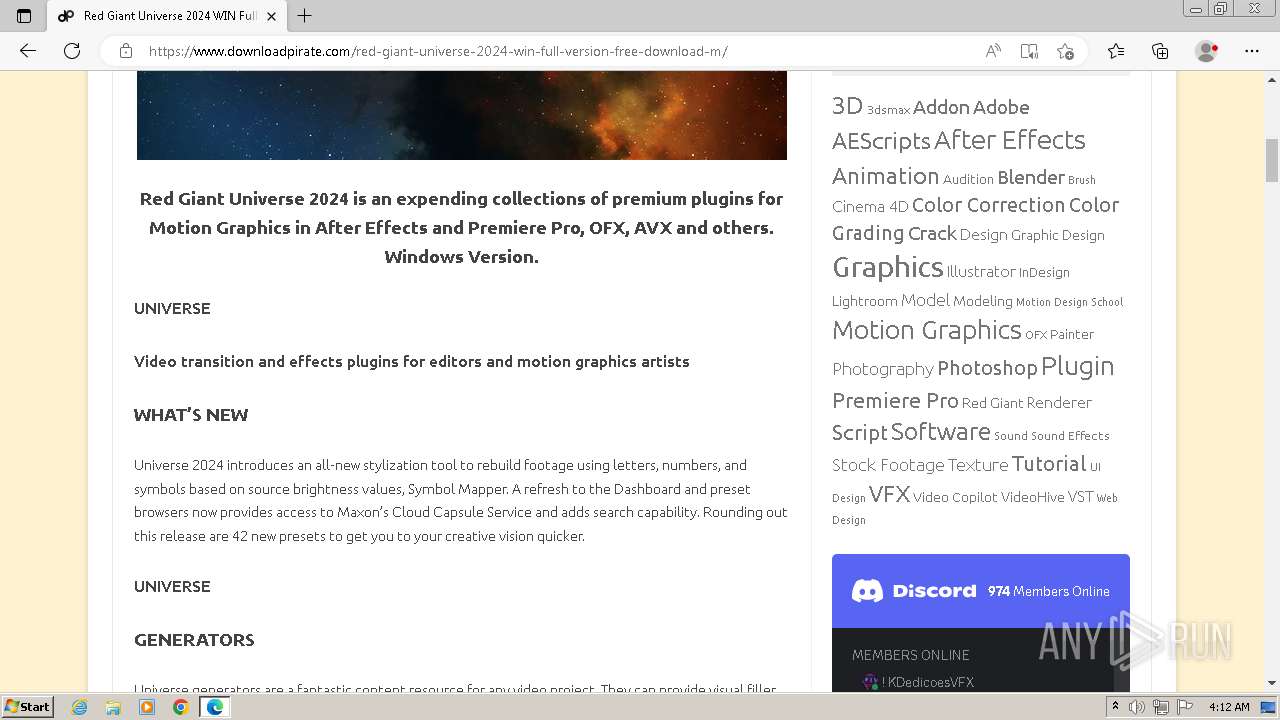Open the Adobe tag link
The image size is (1280, 720).
1001,107
